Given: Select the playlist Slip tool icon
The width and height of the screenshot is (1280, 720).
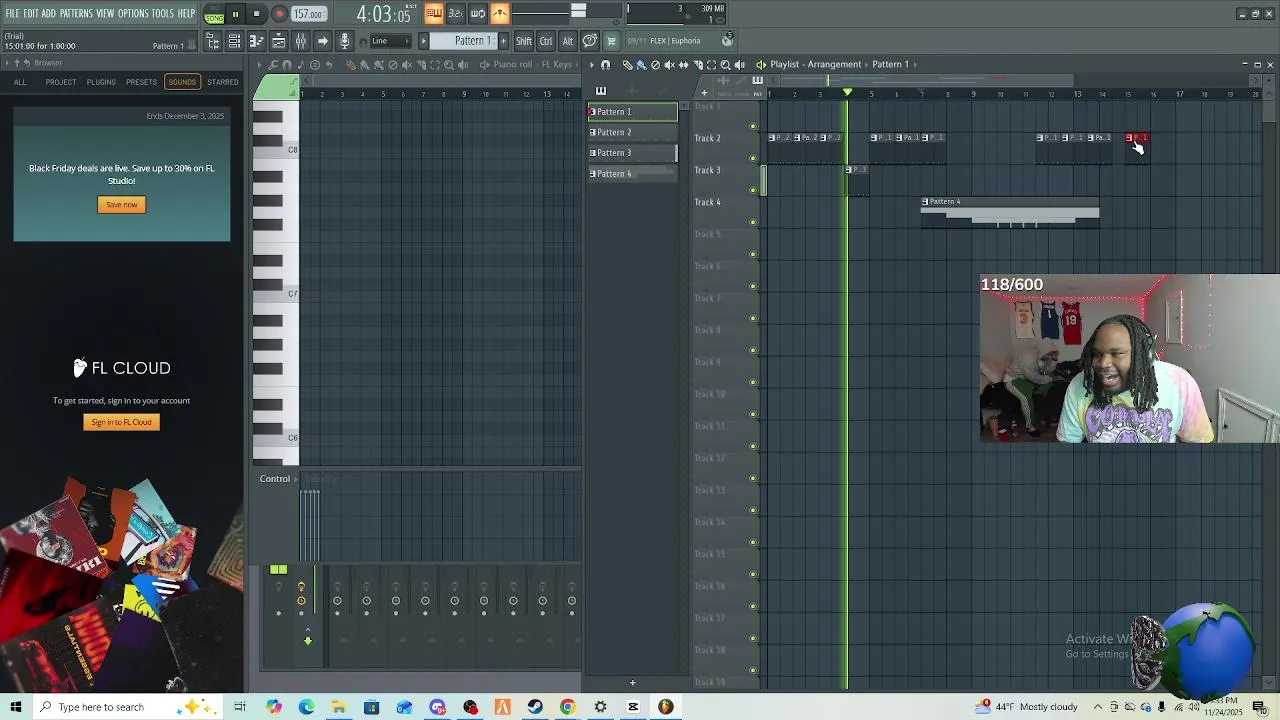Looking at the screenshot, I should 683,65.
